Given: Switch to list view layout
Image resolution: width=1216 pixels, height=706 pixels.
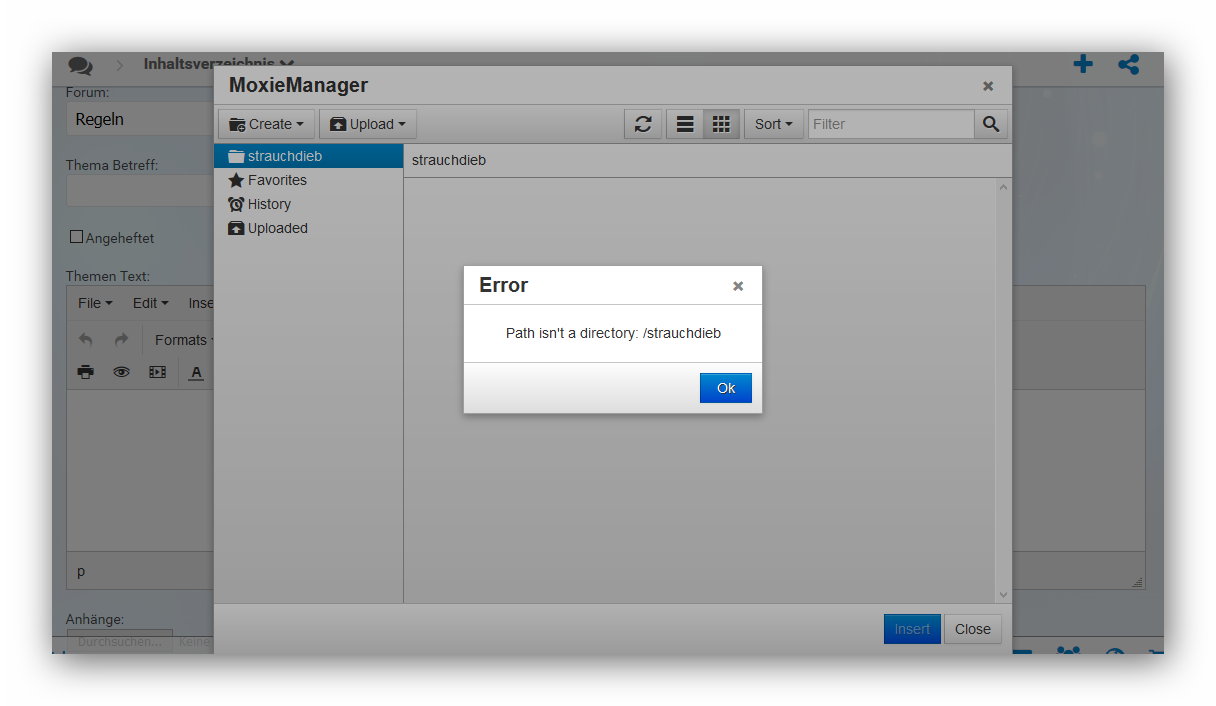Looking at the screenshot, I should 685,124.
